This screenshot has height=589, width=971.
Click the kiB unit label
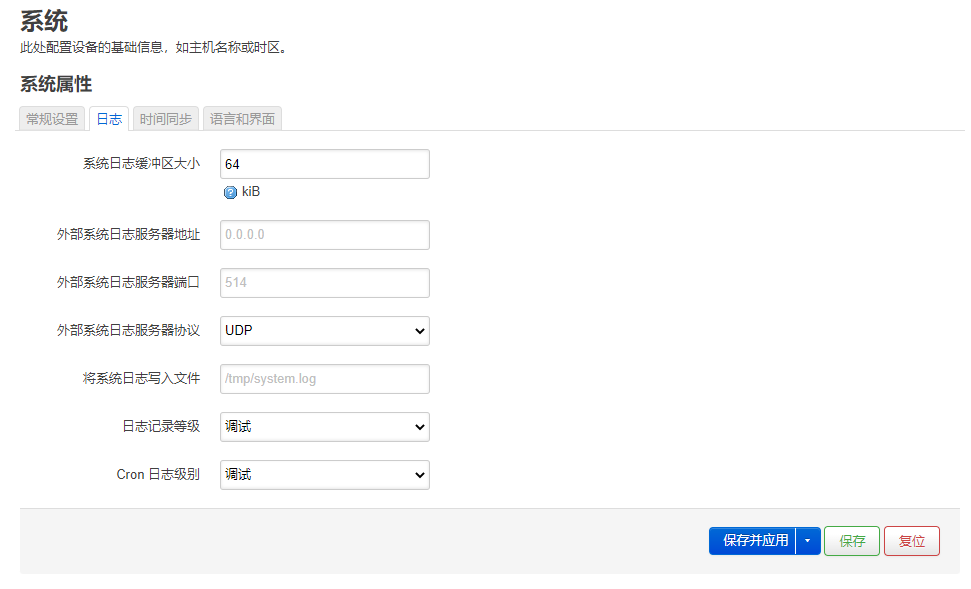coord(251,192)
